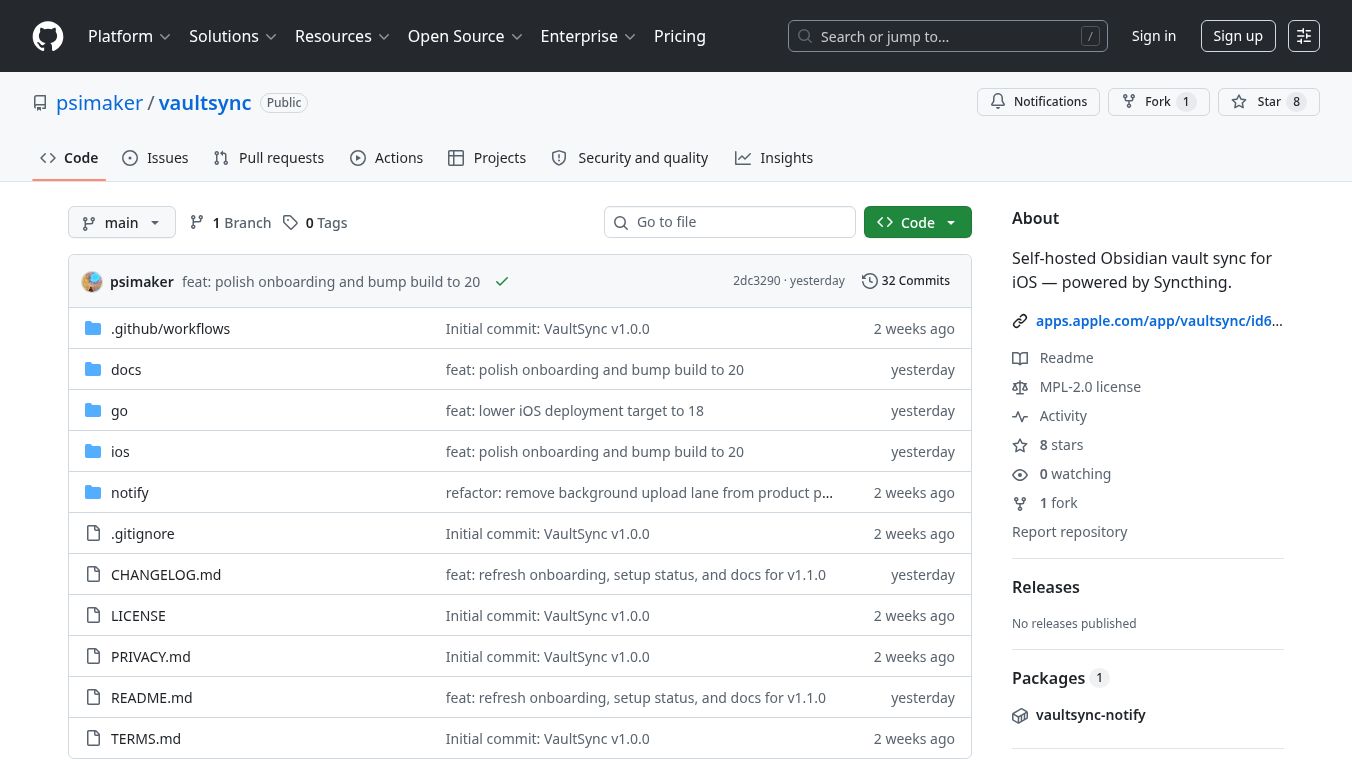This screenshot has height=760, width=1352.
Task: Click the file icon for README.md
Action: click(94, 698)
